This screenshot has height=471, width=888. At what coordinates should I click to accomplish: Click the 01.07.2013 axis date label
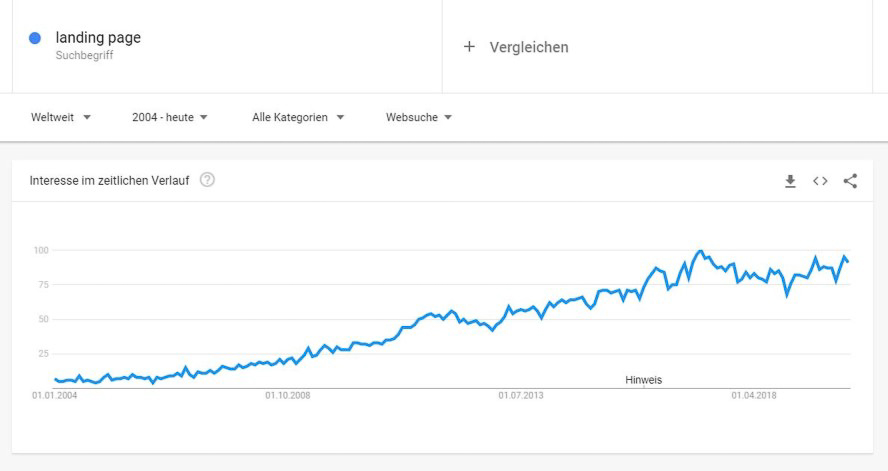(x=520, y=395)
